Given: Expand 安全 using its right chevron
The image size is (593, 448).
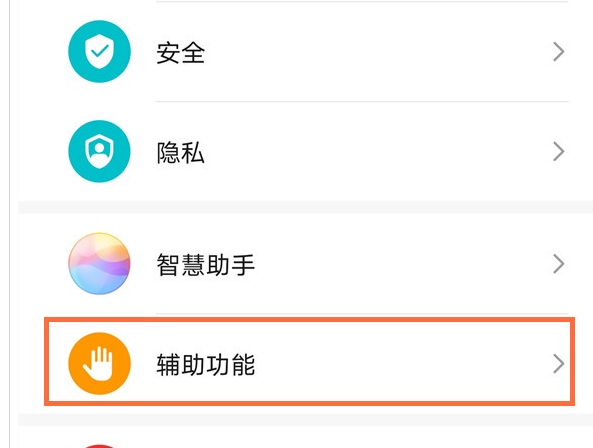Looking at the screenshot, I should click(x=559, y=51).
